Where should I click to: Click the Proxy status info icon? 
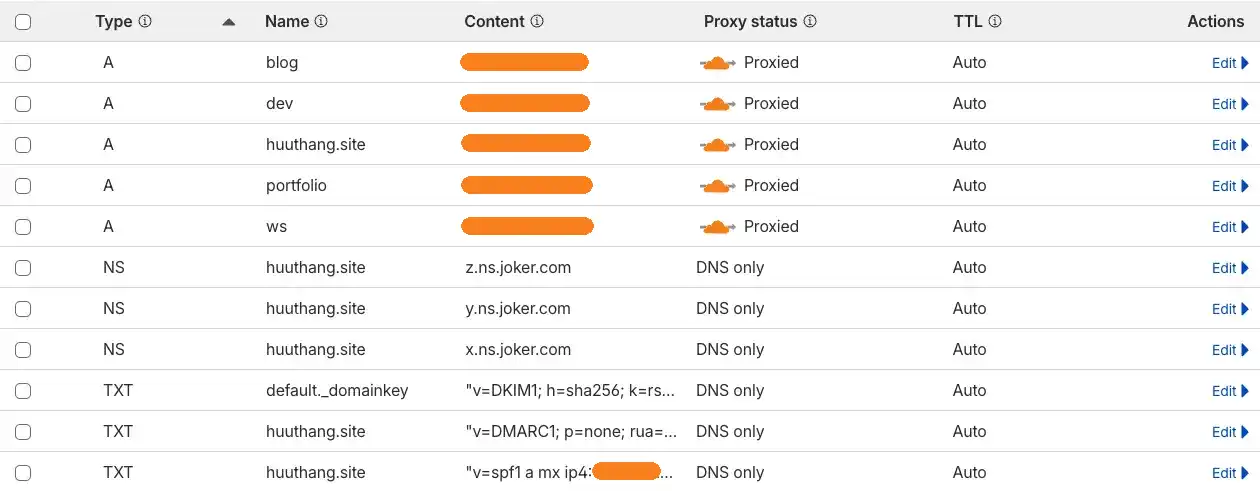pyautogui.click(x=810, y=21)
